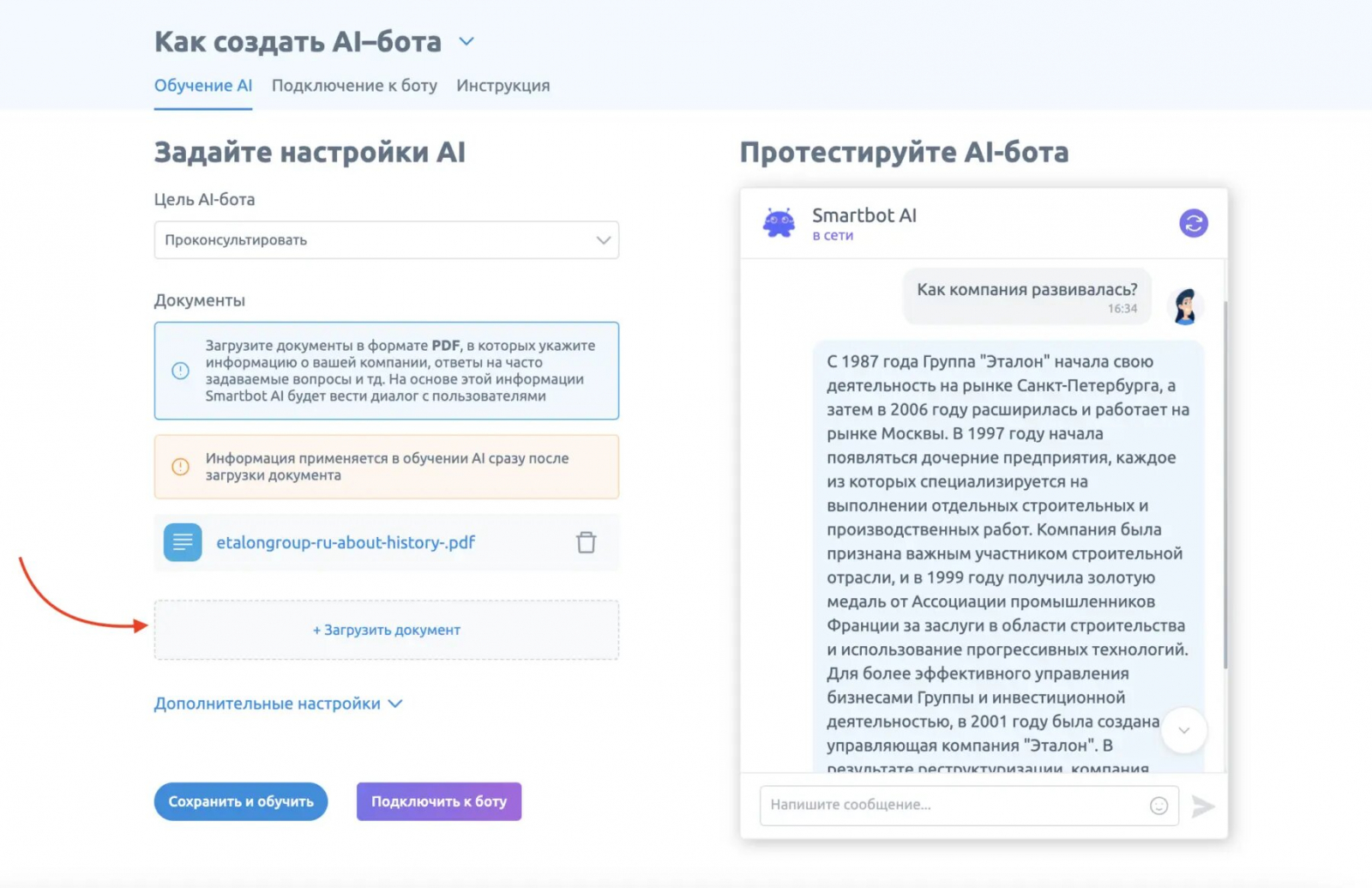Viewport: 1372px width, 888px height.
Task: Switch to the Обучение AI tab
Action: 203,86
